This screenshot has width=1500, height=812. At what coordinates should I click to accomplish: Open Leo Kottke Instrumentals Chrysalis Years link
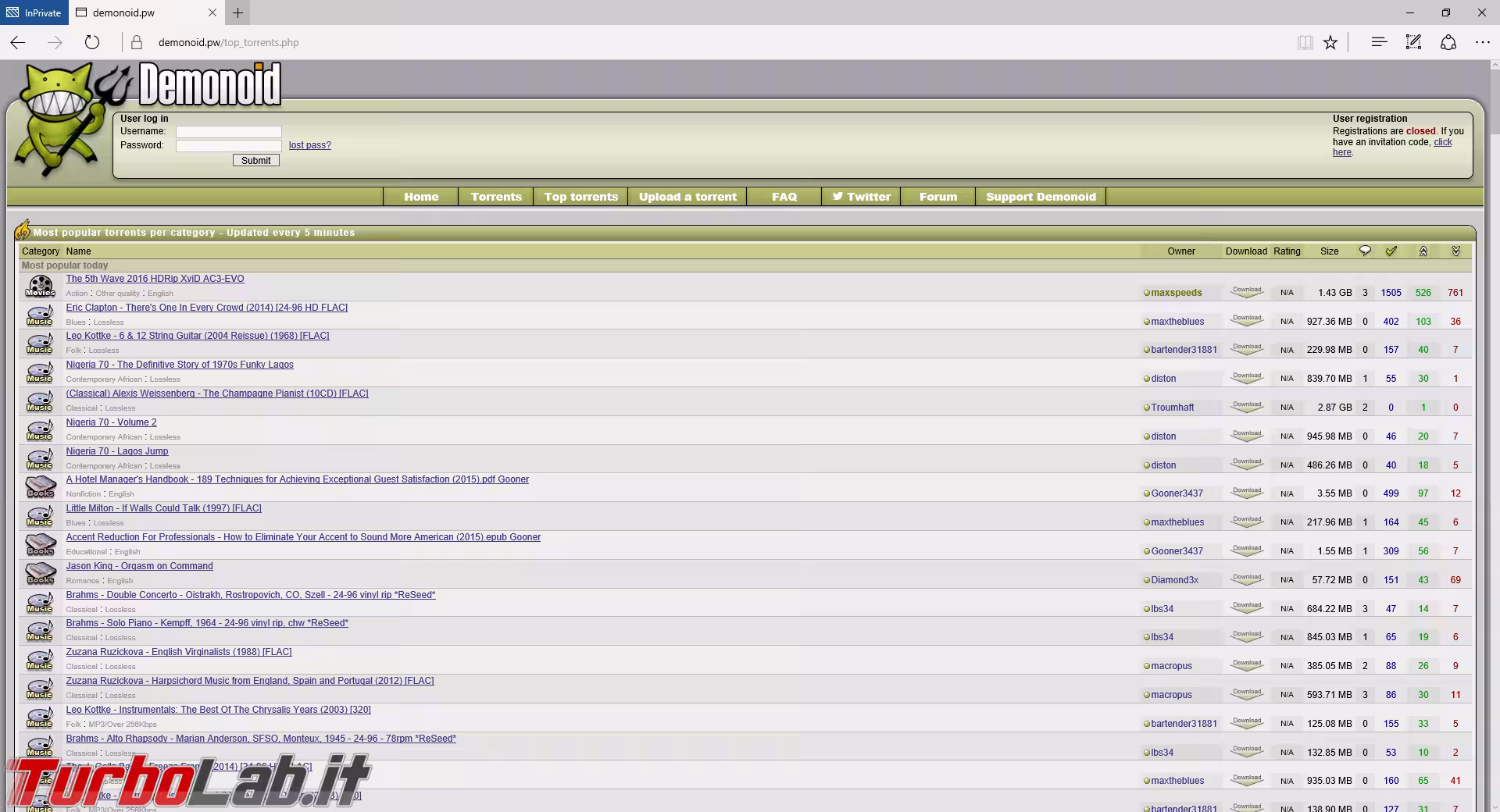[218, 710]
